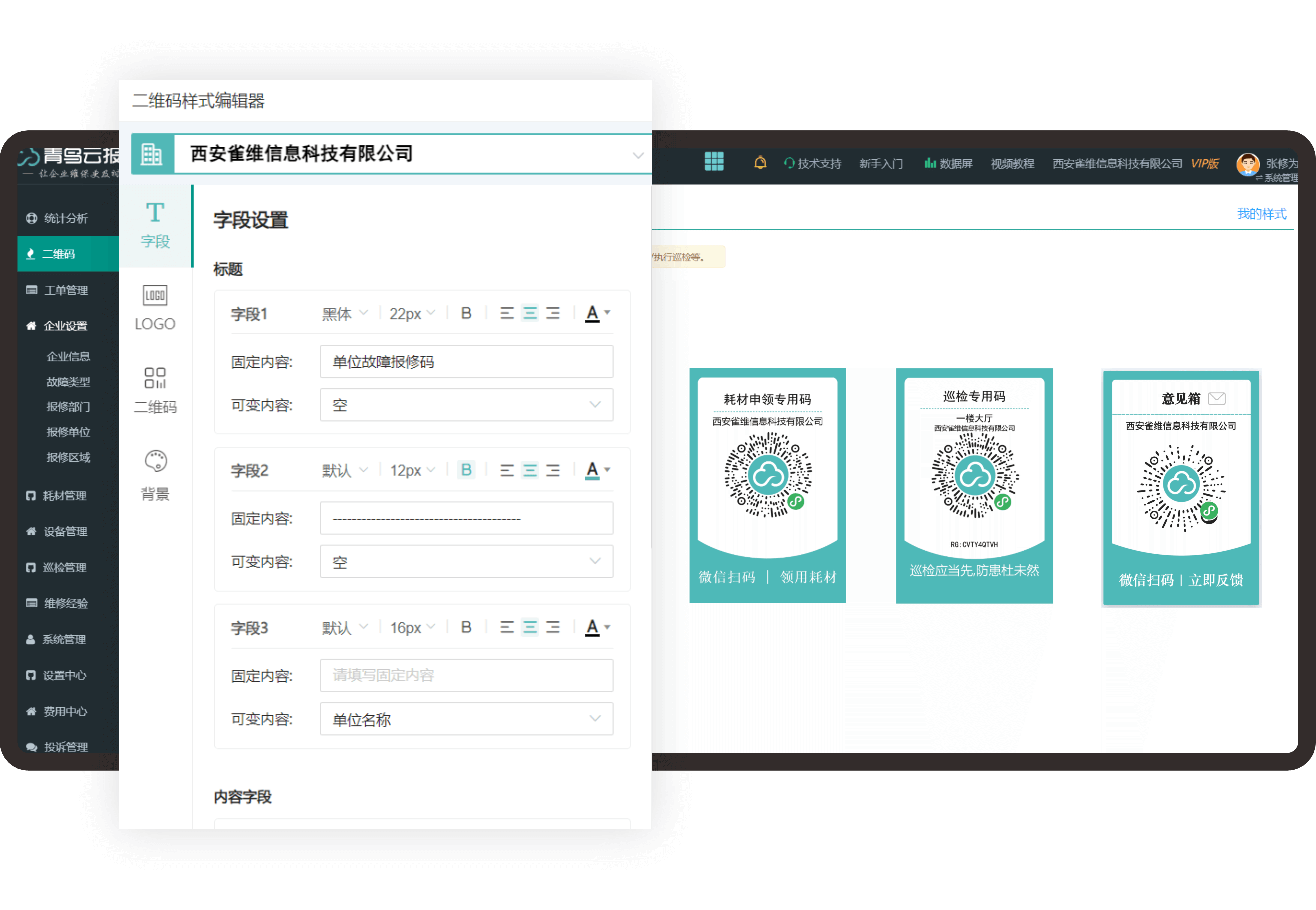Align 字段2 text left

[507, 470]
